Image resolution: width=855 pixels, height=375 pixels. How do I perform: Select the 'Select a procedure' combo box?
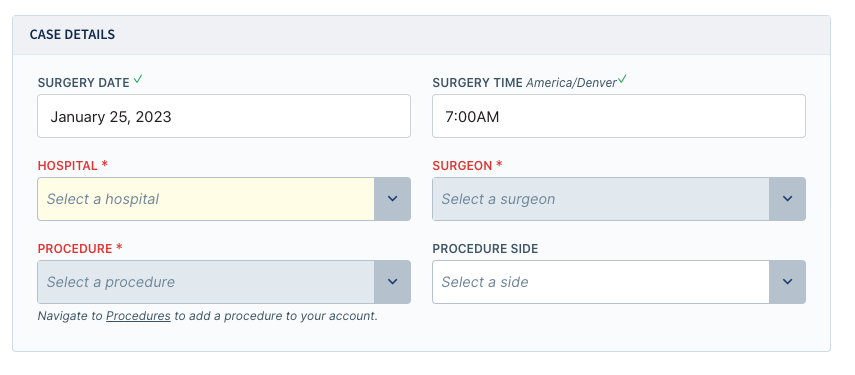(x=224, y=282)
